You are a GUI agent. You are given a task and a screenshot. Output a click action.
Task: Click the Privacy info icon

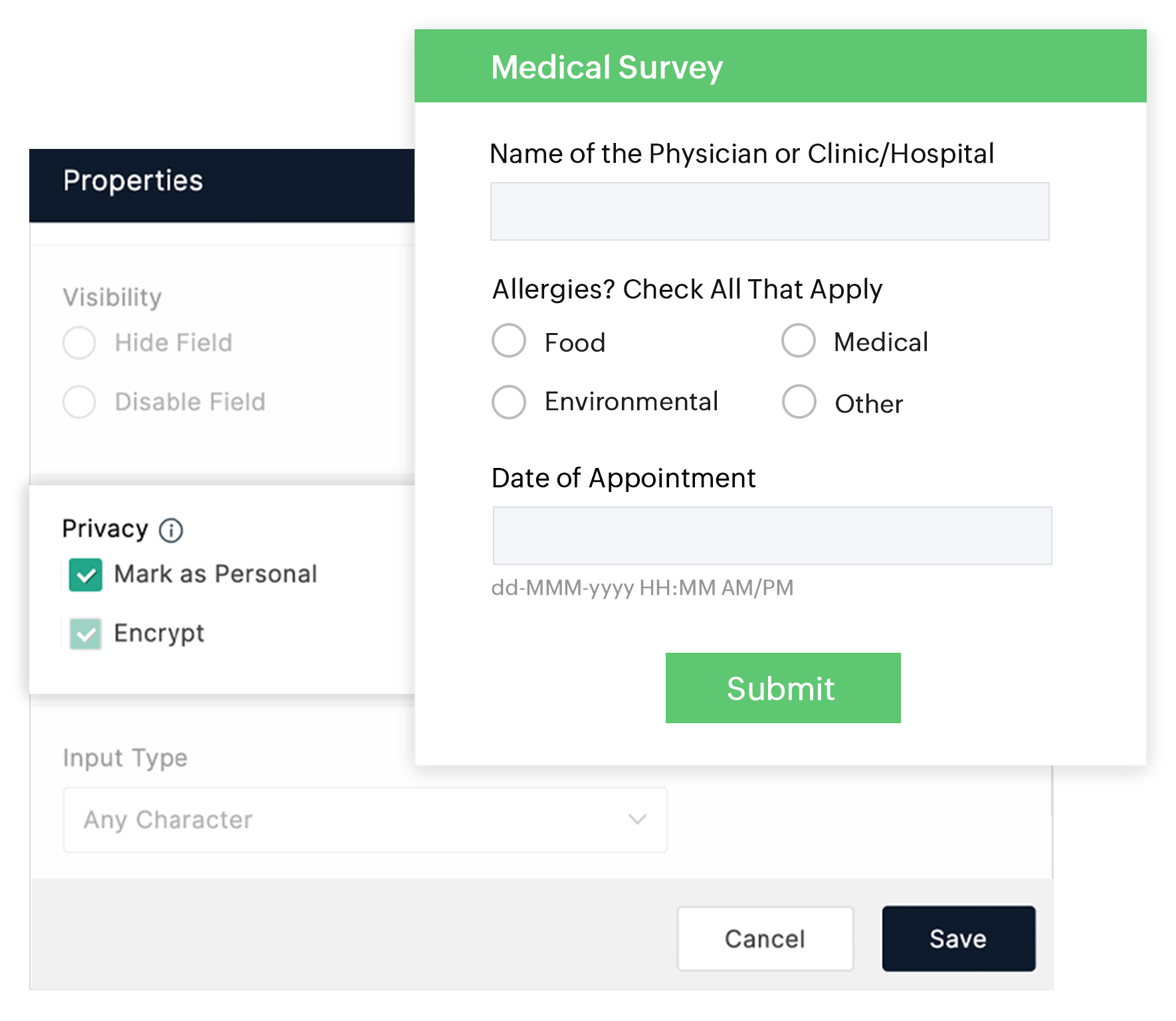click(x=171, y=530)
